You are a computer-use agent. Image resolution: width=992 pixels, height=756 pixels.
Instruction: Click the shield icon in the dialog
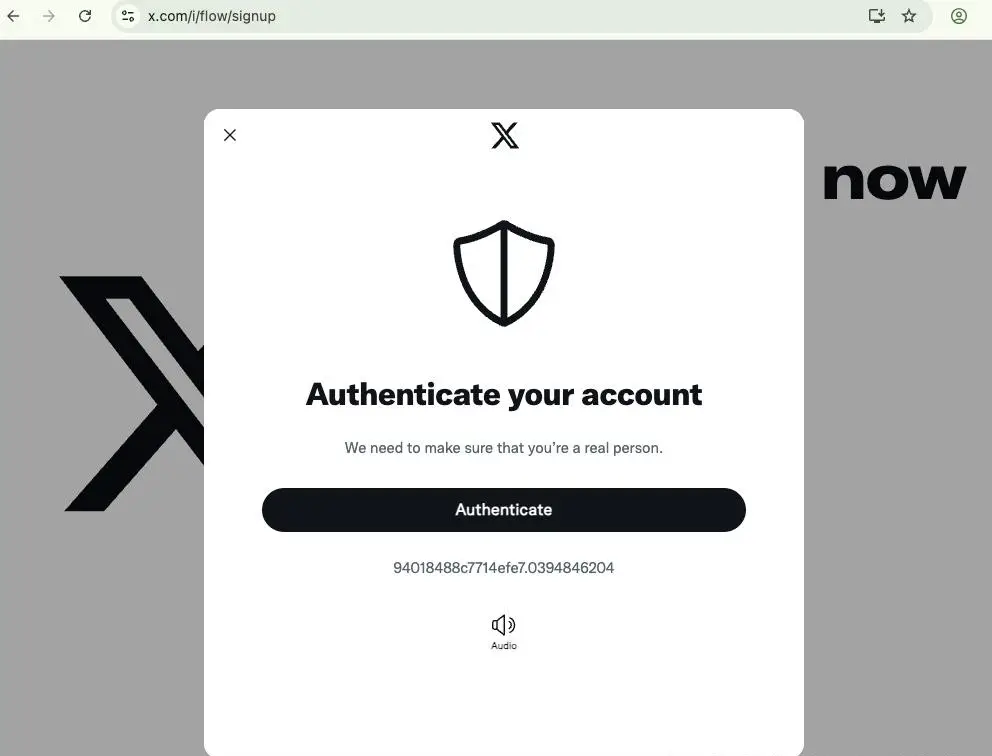coord(504,273)
